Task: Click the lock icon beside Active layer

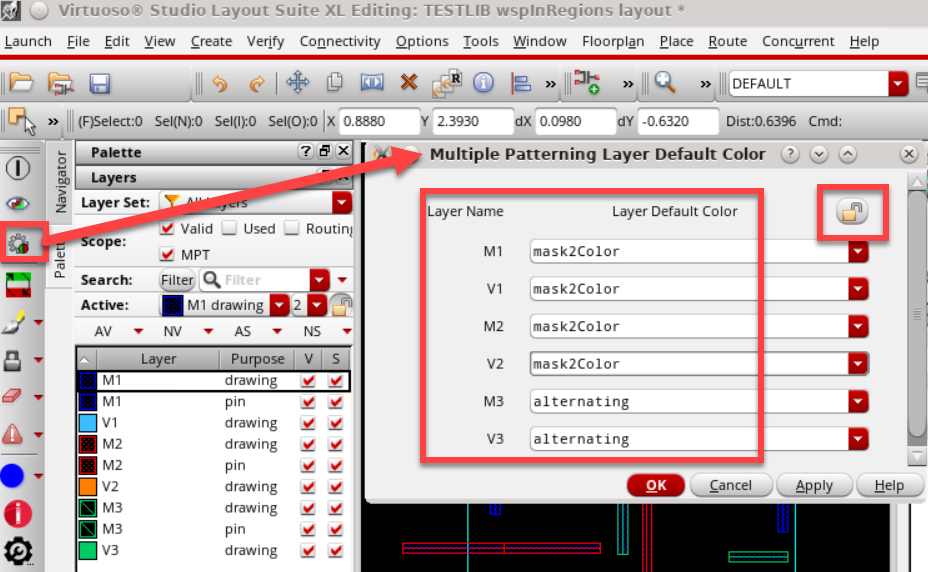Action: pos(341,305)
